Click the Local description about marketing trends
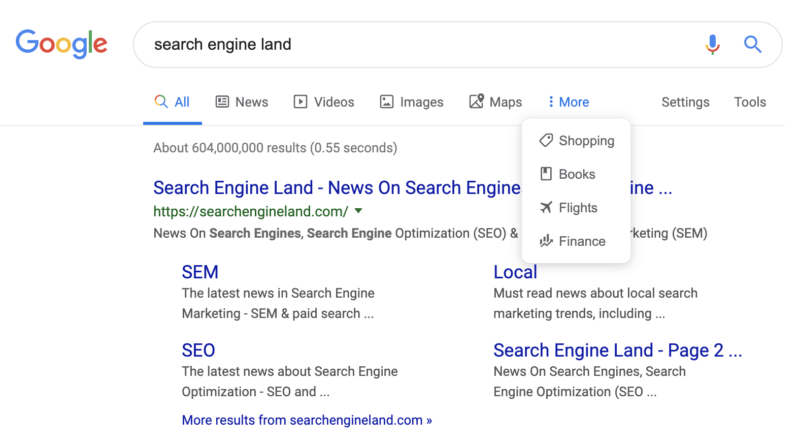Viewport: 785px width, 444px height. (x=595, y=303)
